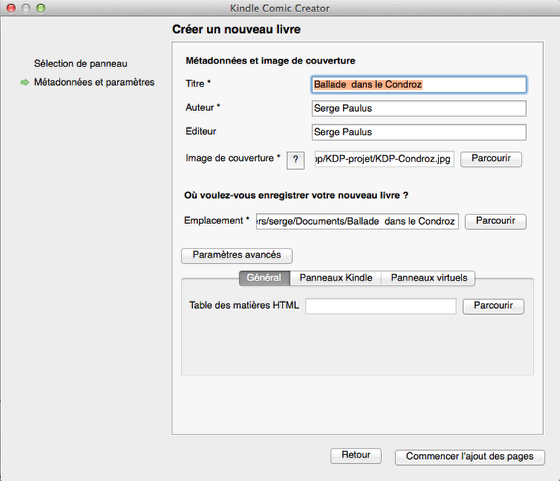
Task: Click the green arrow step indicator
Action: point(25,82)
